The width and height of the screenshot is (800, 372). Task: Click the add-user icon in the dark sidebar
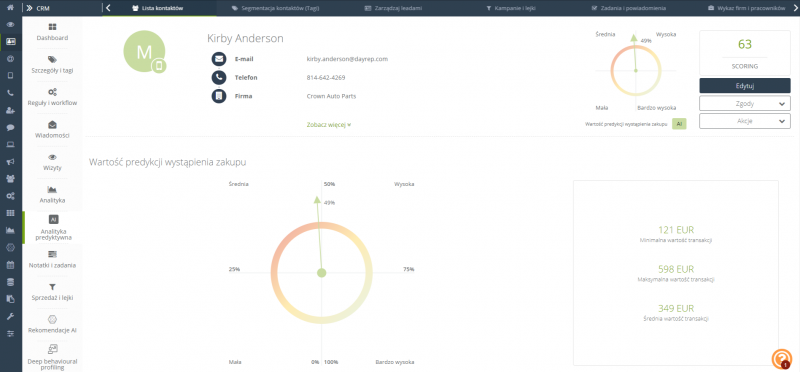tap(11, 110)
